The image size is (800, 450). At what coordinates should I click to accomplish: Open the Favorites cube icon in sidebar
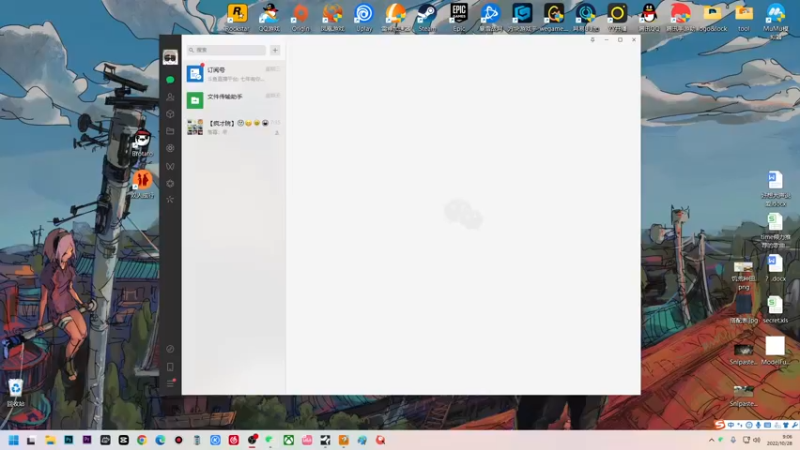coord(170,114)
